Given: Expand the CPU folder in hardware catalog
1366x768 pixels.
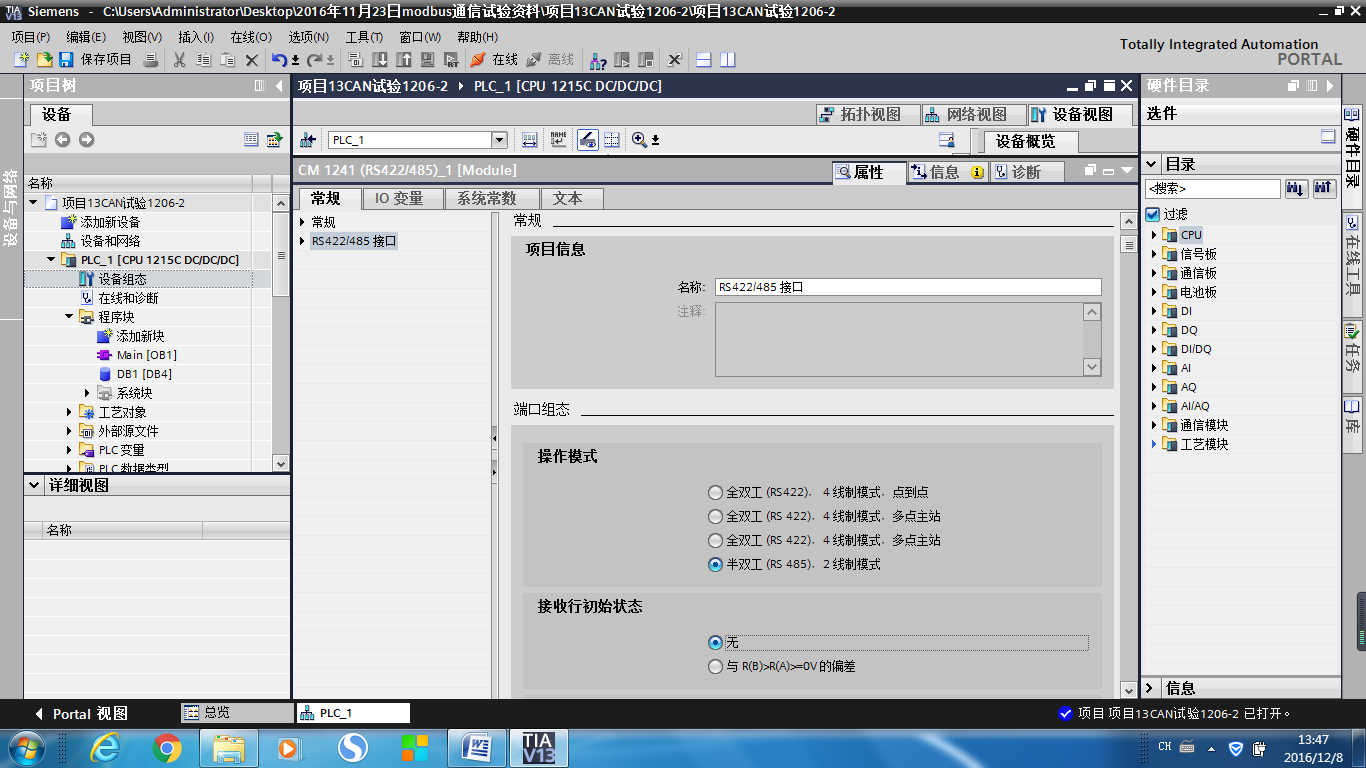Looking at the screenshot, I should (1153, 235).
